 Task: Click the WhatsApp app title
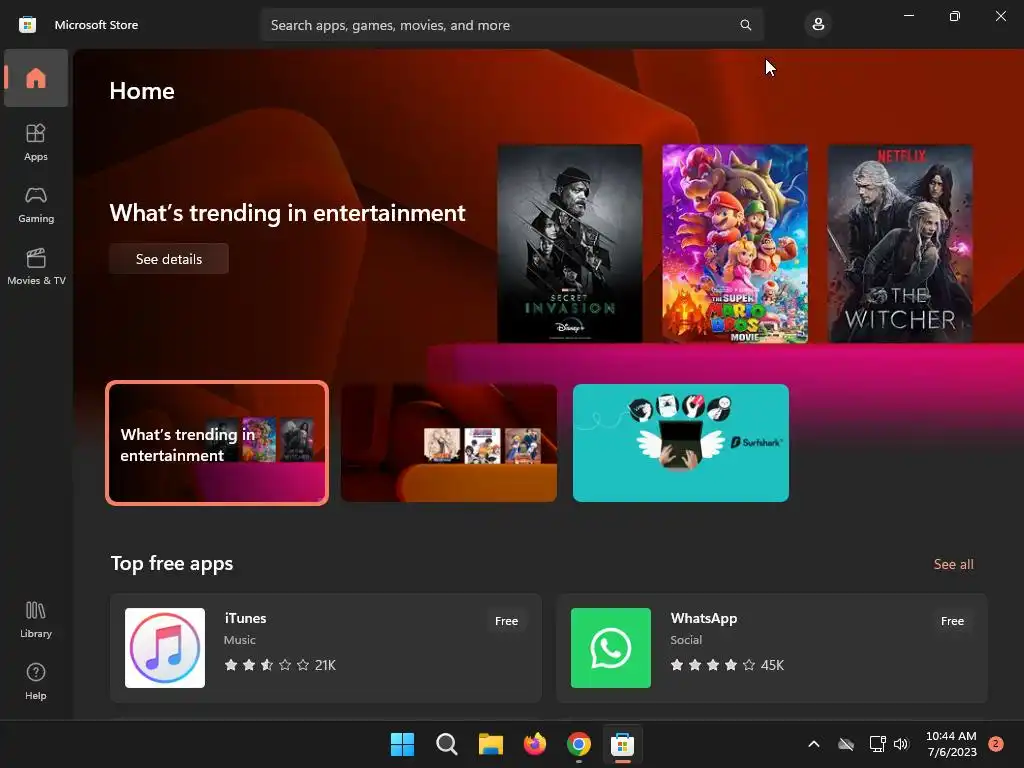[x=703, y=618]
